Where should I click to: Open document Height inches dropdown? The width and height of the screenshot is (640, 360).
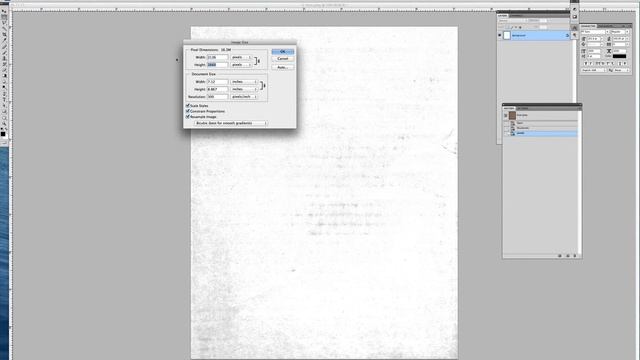244,89
